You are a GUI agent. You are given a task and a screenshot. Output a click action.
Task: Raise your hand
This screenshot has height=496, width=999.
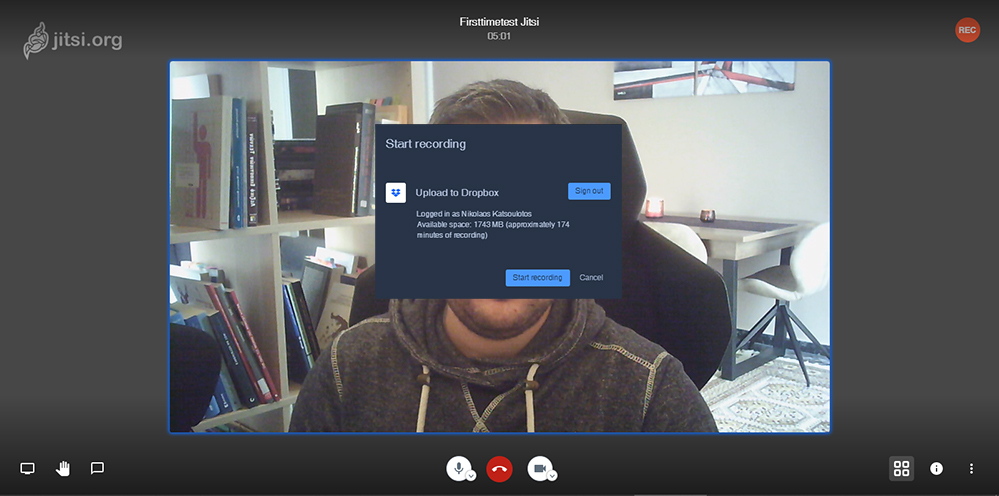(x=62, y=469)
